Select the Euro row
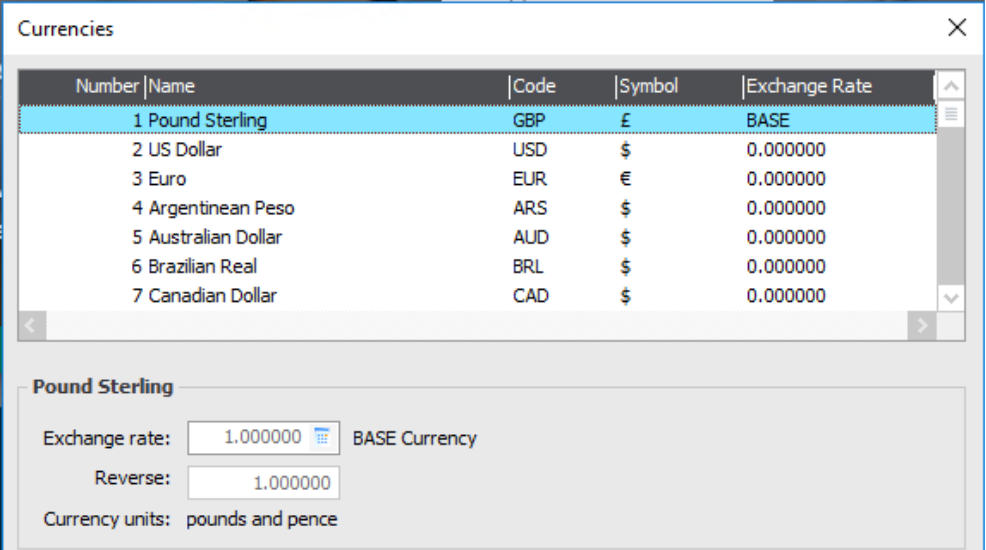 (478, 179)
